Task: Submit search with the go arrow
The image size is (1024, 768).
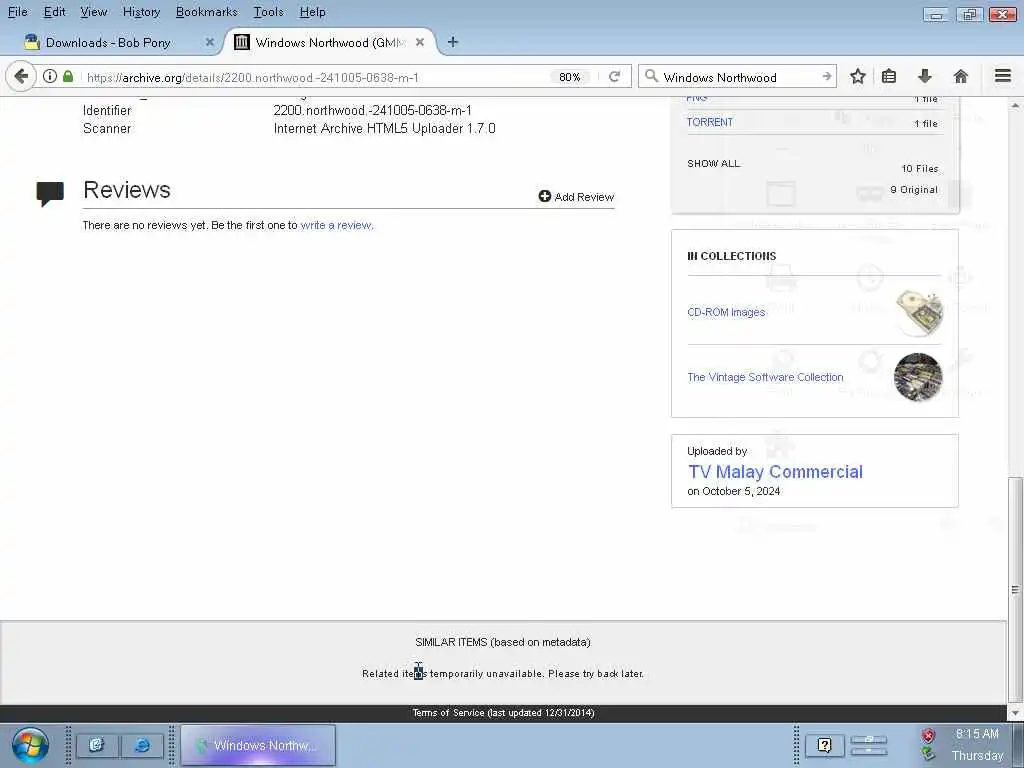Action: click(x=826, y=76)
